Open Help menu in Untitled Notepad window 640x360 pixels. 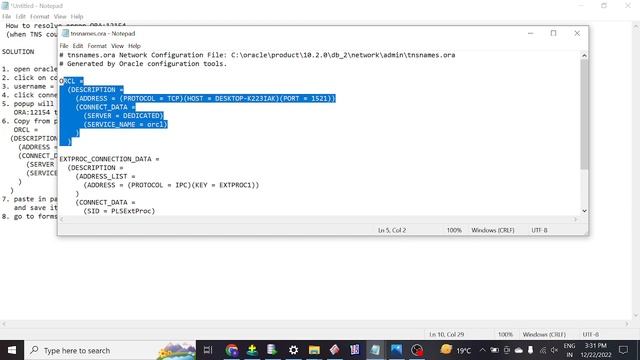click(77, 16)
